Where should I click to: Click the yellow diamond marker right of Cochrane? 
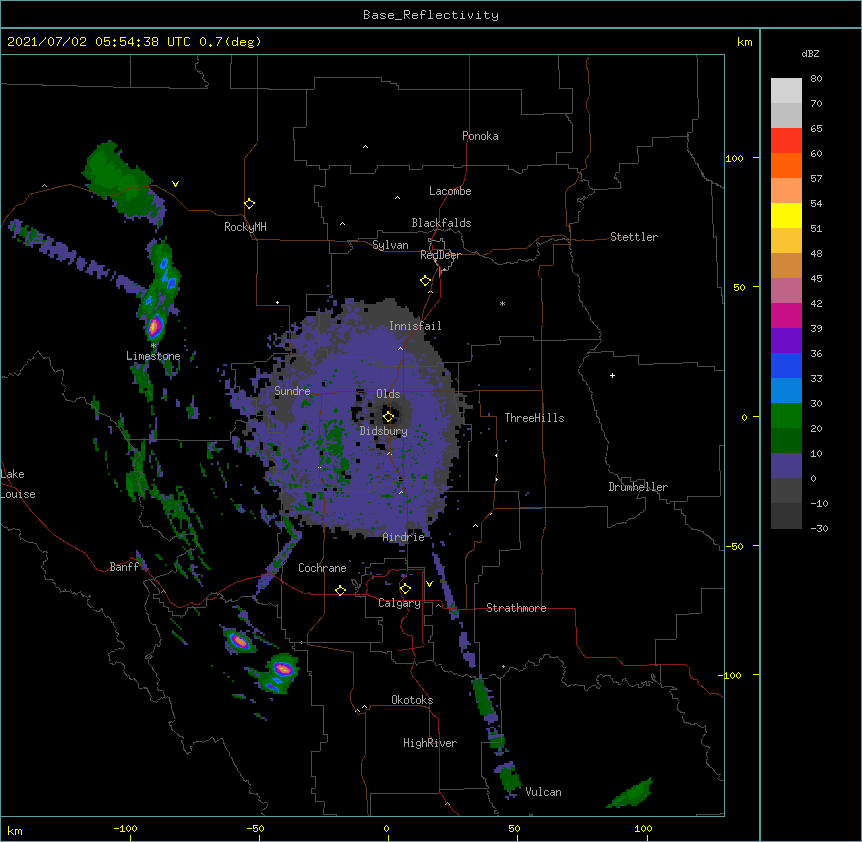coord(340,590)
